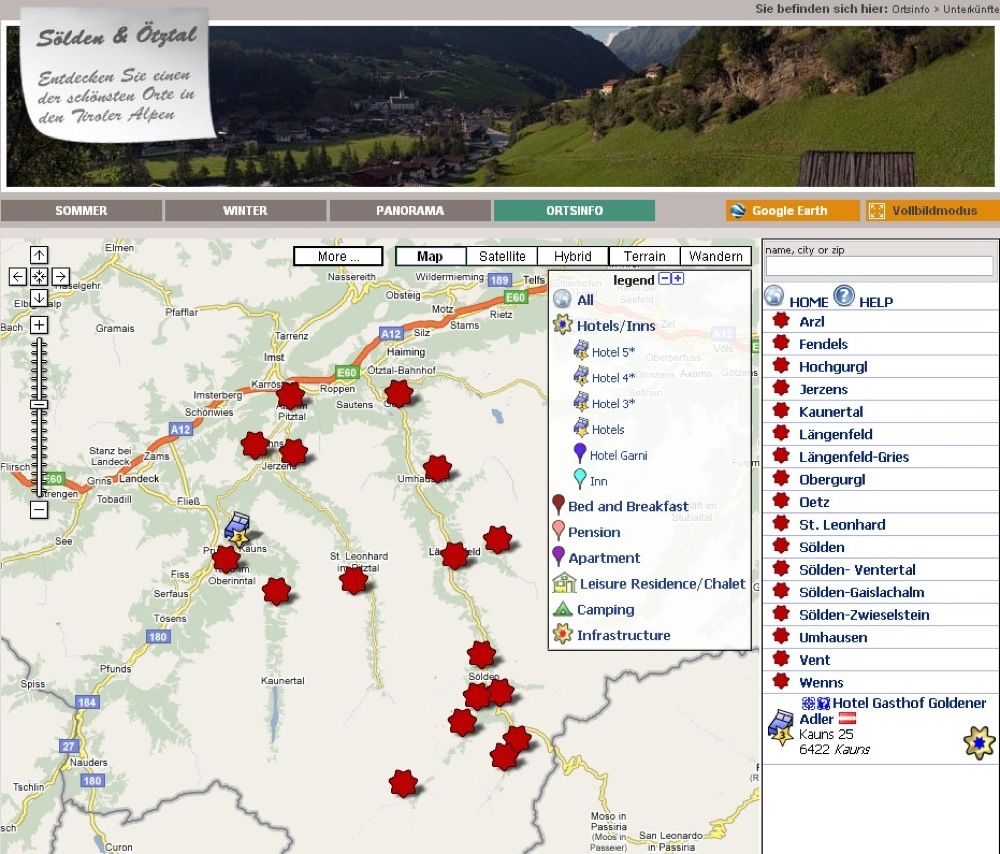Click the map zoom slider handle
The image size is (1000, 854).
(39, 404)
